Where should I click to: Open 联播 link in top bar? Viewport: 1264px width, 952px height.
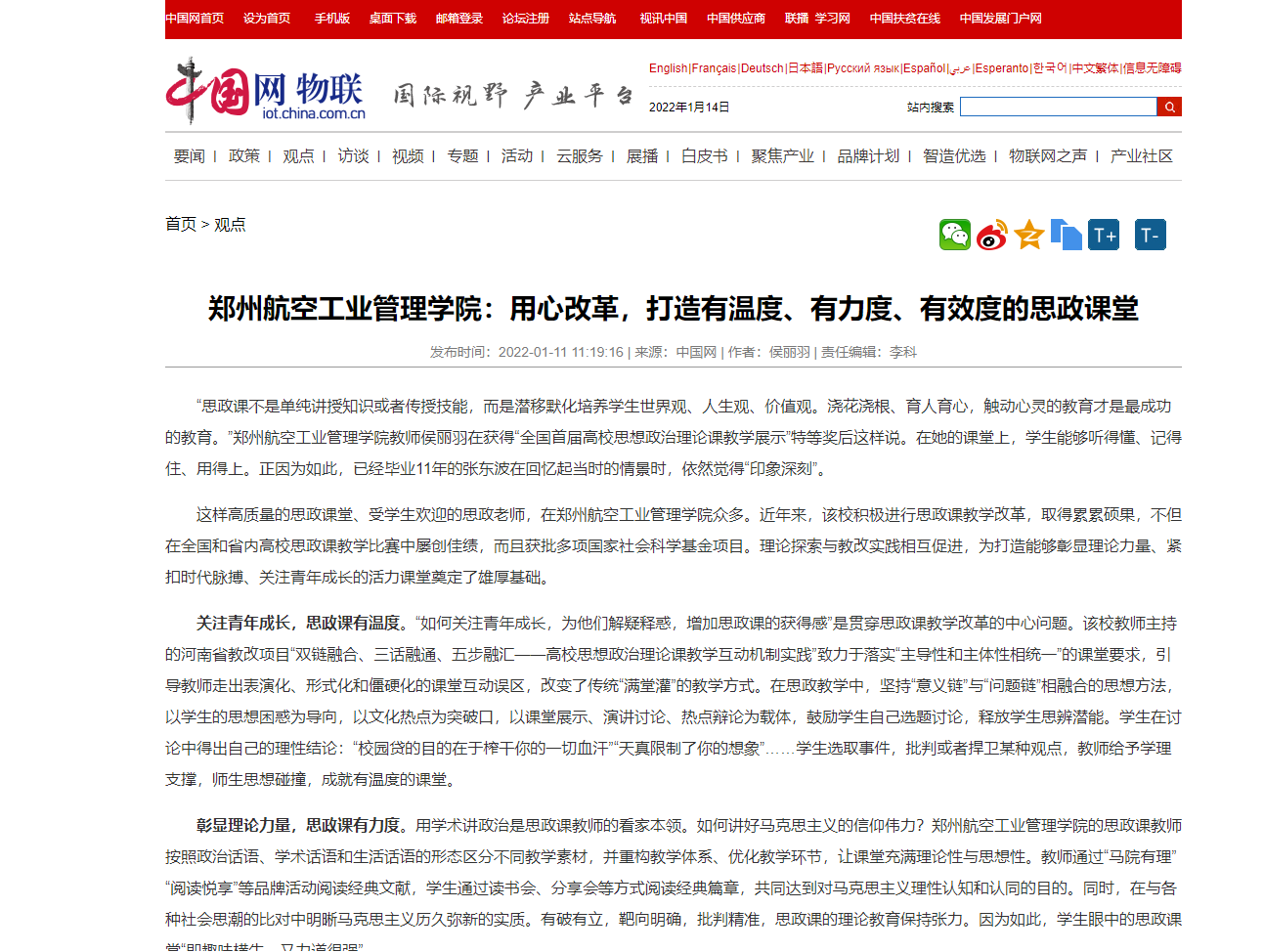(x=797, y=19)
